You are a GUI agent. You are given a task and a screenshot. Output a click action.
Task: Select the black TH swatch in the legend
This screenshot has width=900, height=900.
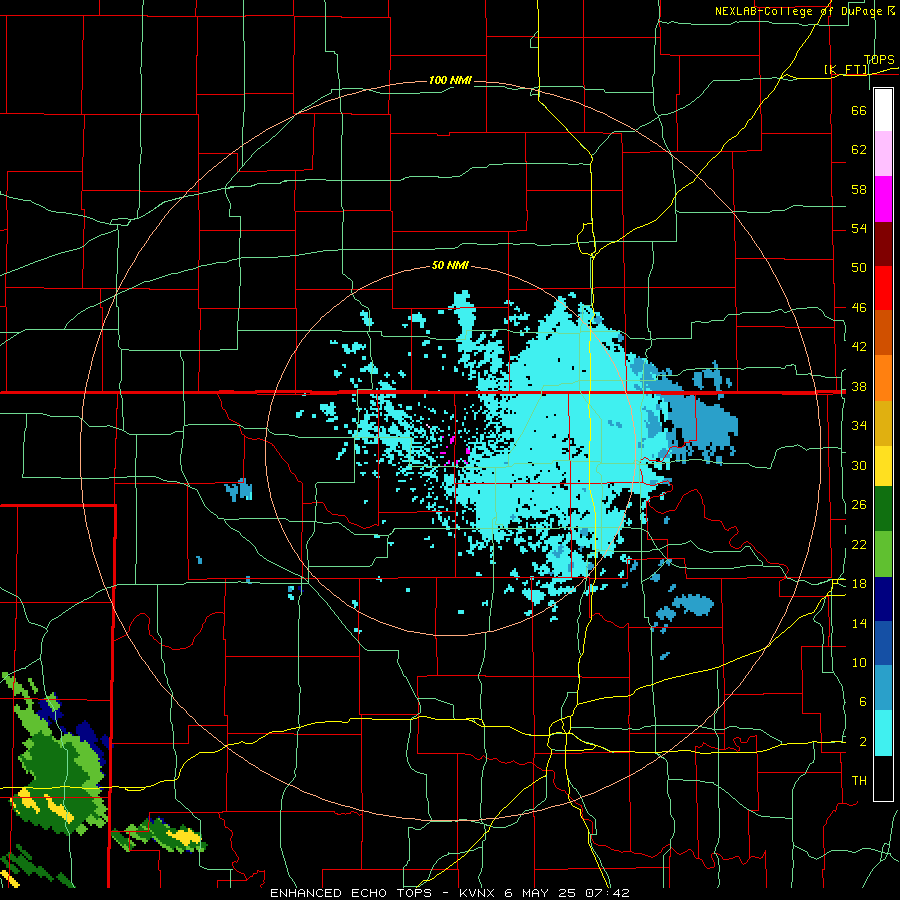point(883,778)
